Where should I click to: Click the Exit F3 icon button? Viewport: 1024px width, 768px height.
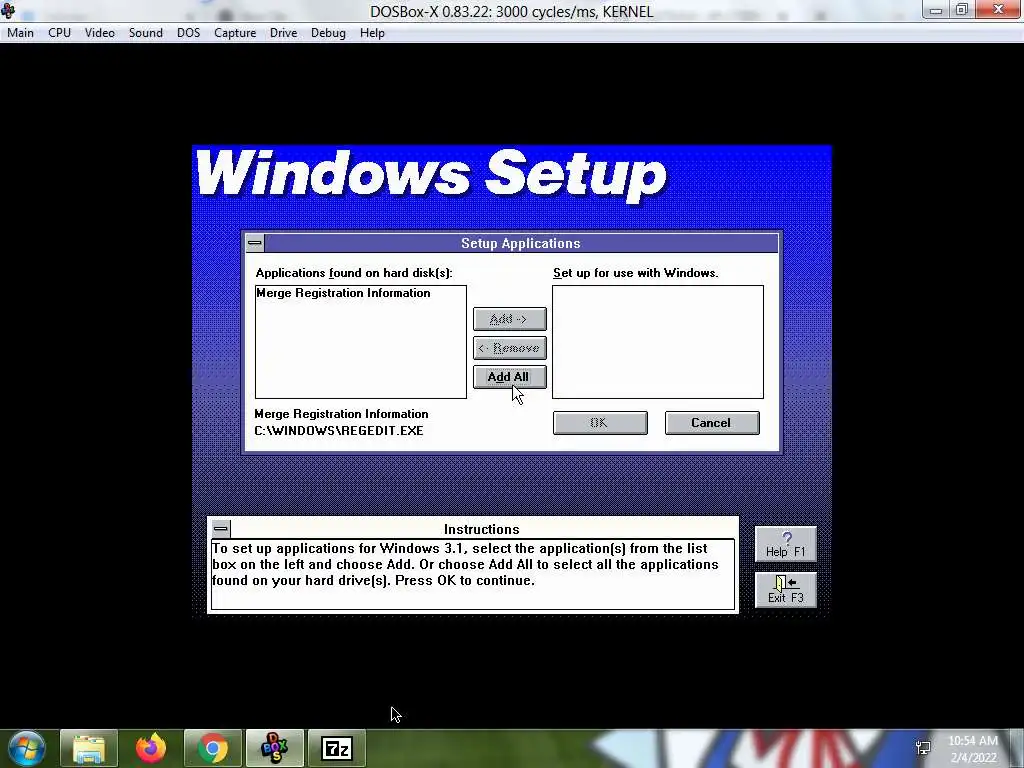click(786, 590)
